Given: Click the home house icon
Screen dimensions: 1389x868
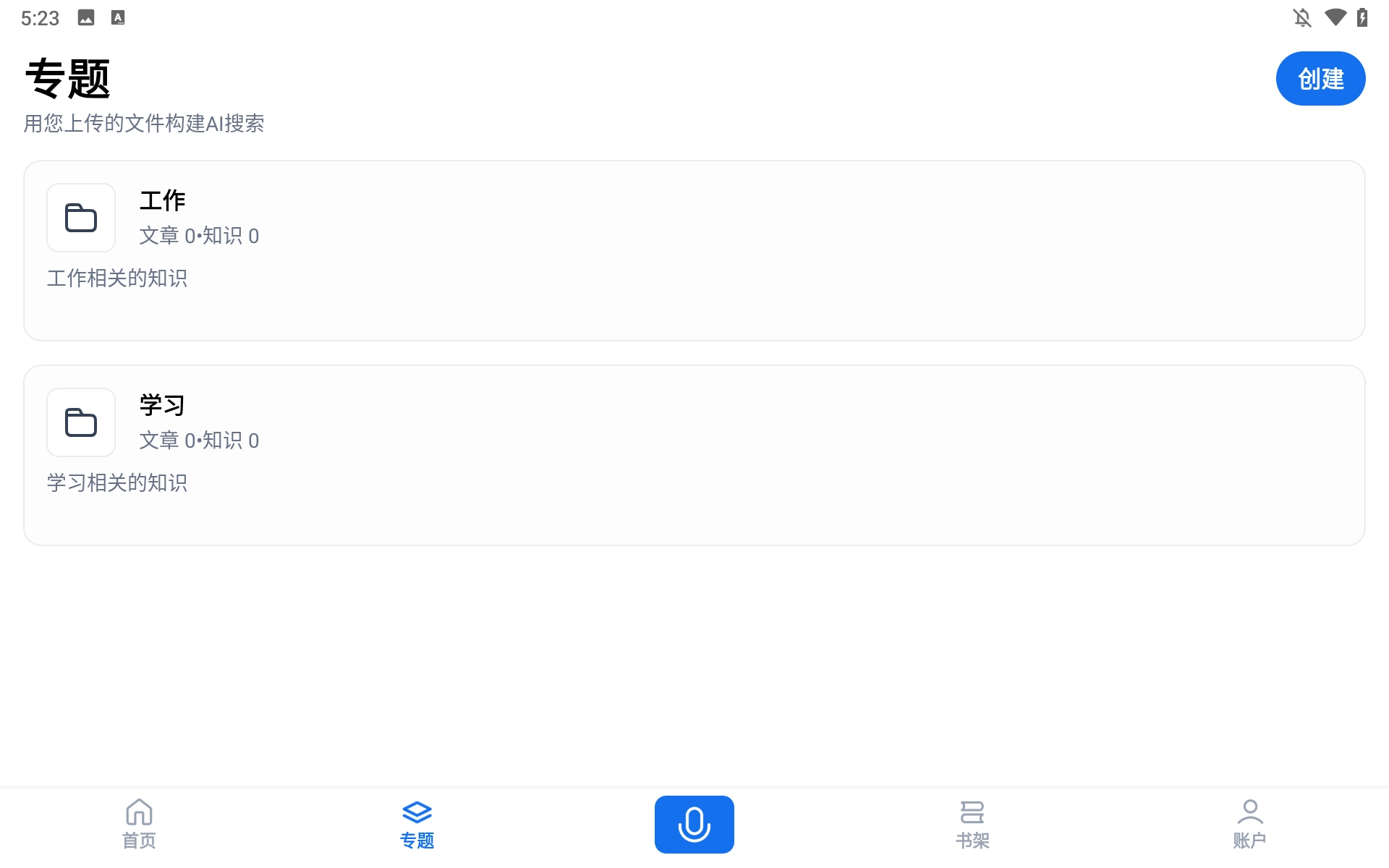Looking at the screenshot, I should pyautogui.click(x=139, y=812).
